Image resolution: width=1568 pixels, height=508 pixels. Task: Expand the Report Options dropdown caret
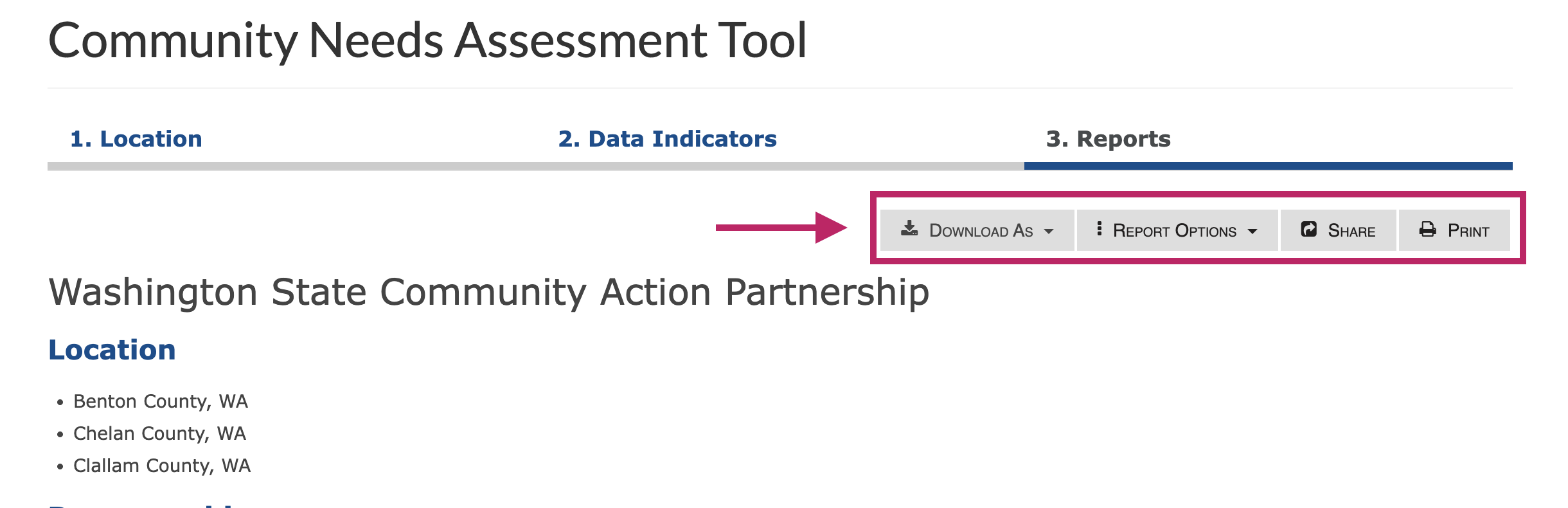(x=1252, y=231)
